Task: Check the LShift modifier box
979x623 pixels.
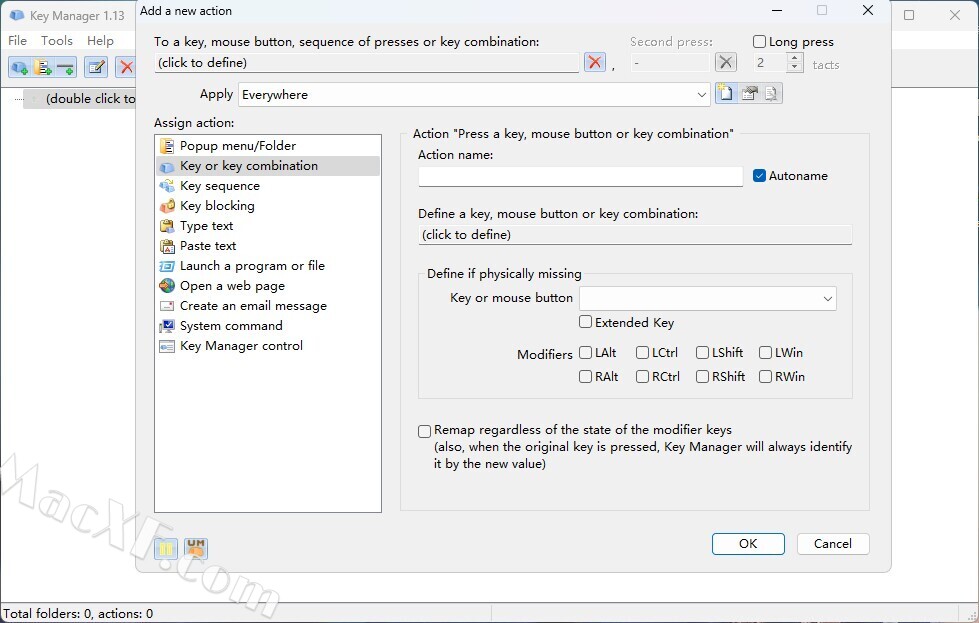Action: pyautogui.click(x=702, y=353)
